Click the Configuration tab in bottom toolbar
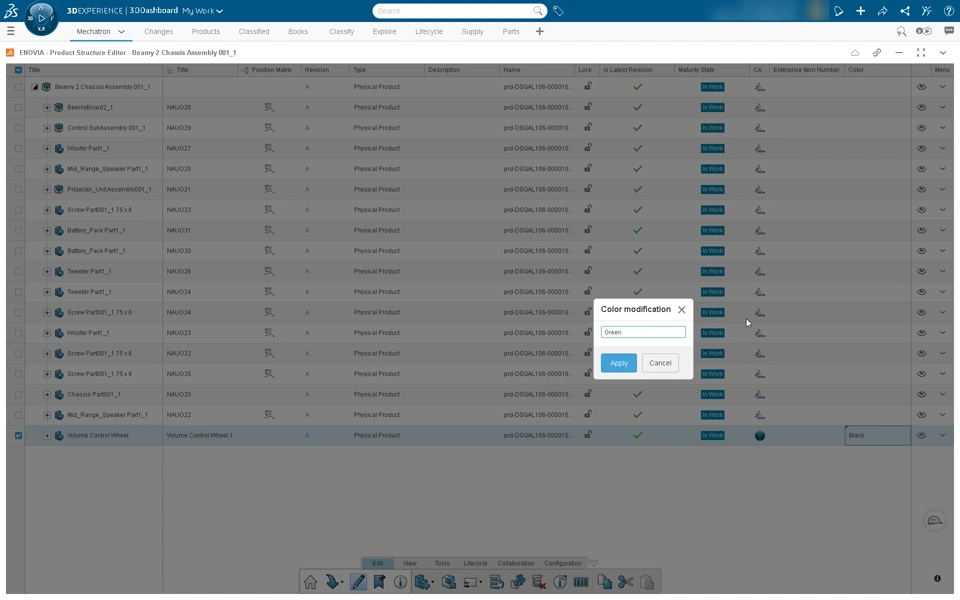 (563, 563)
